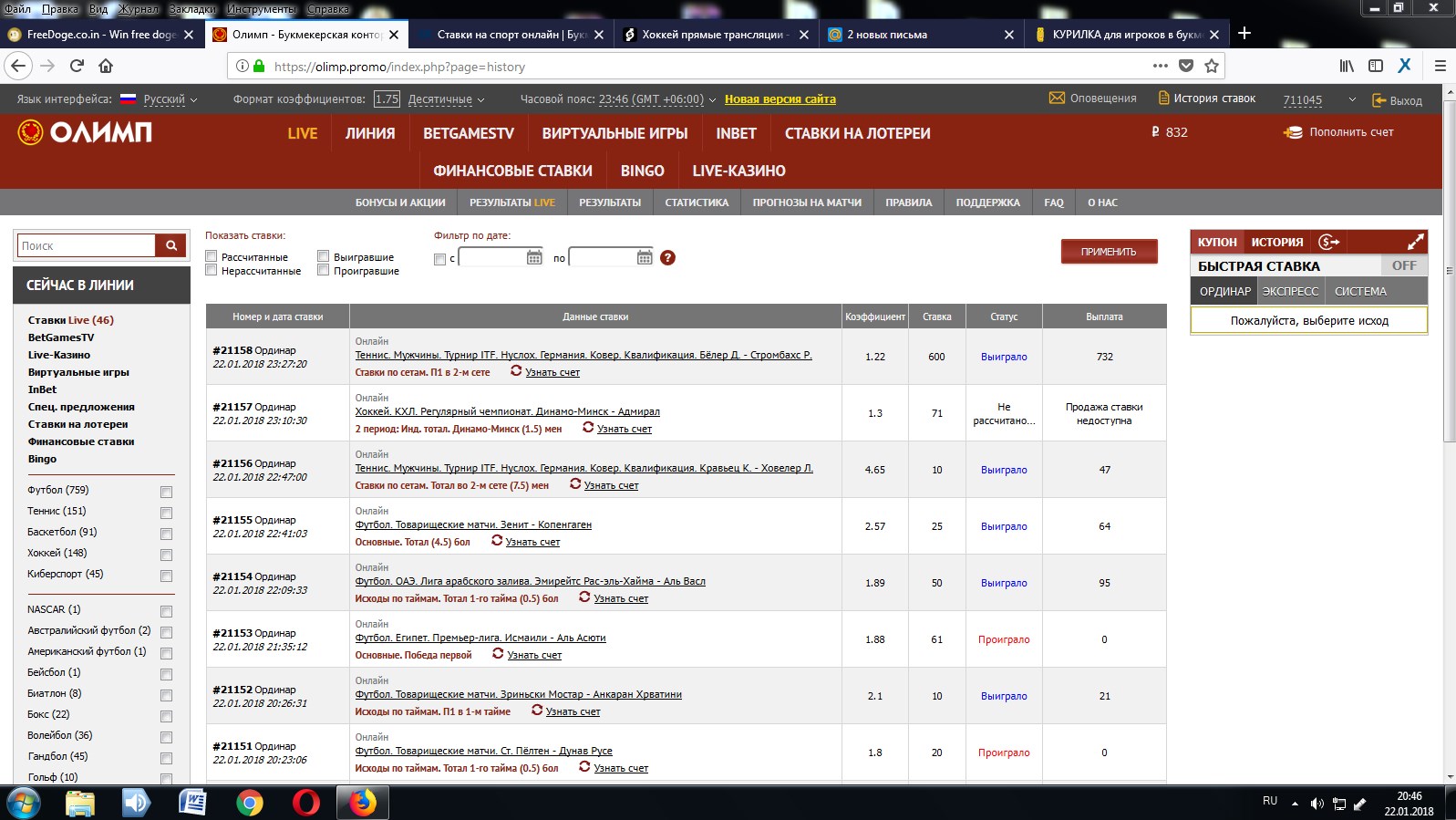1456x820 pixels.
Task: Open the Зенит - Копенгаген match link
Action: pos(473,524)
